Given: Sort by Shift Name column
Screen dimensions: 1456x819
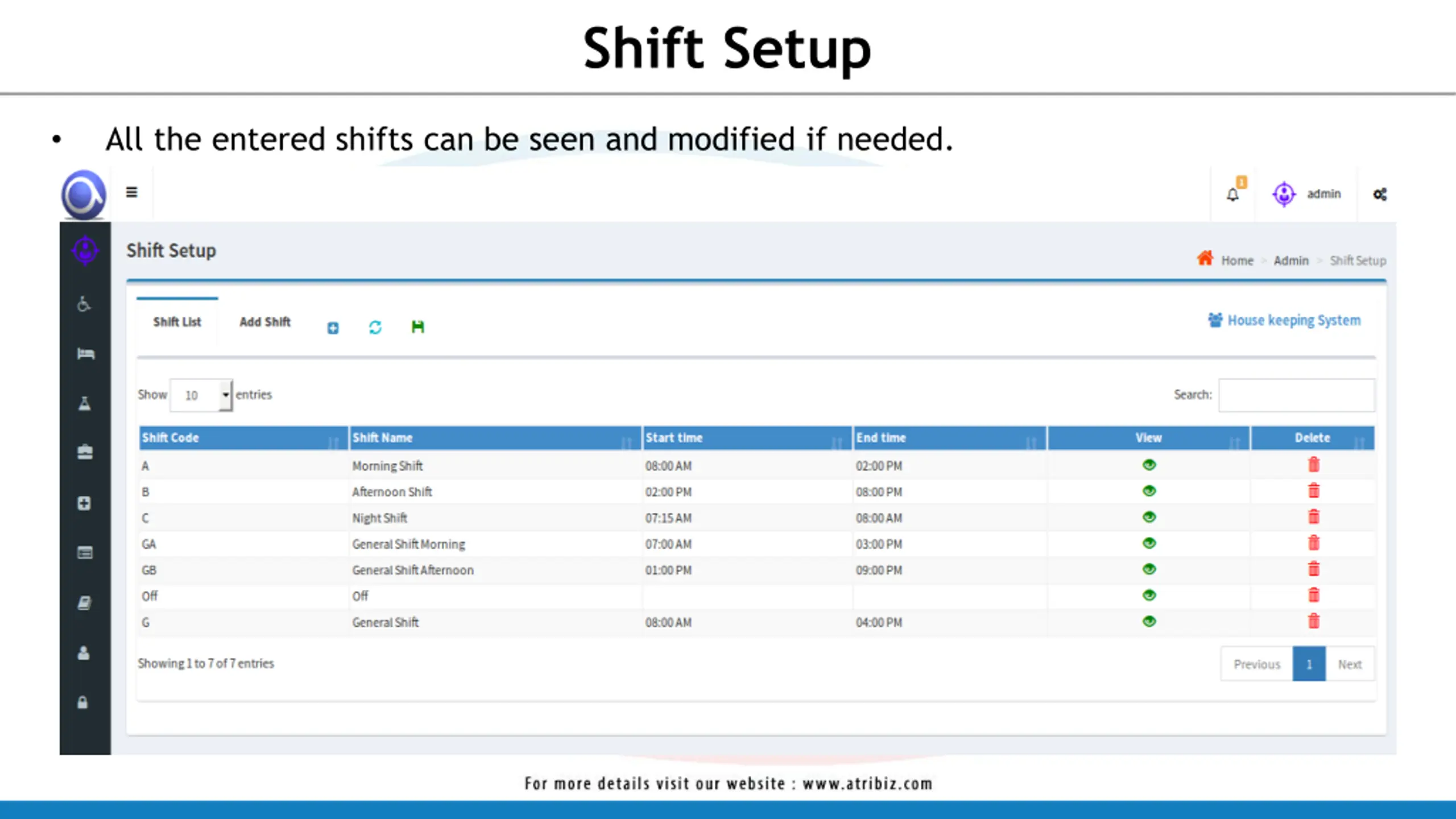Looking at the screenshot, I should point(495,438).
